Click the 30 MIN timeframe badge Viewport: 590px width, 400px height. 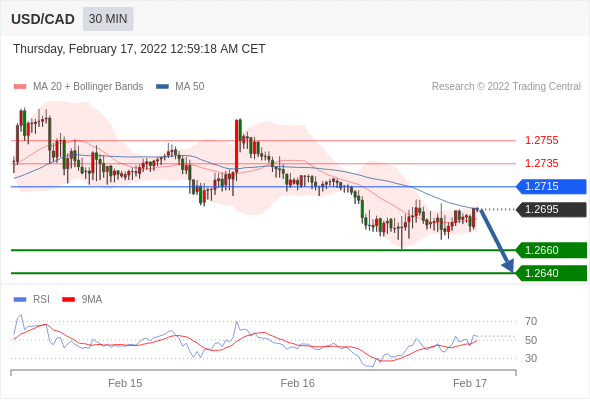tap(108, 19)
